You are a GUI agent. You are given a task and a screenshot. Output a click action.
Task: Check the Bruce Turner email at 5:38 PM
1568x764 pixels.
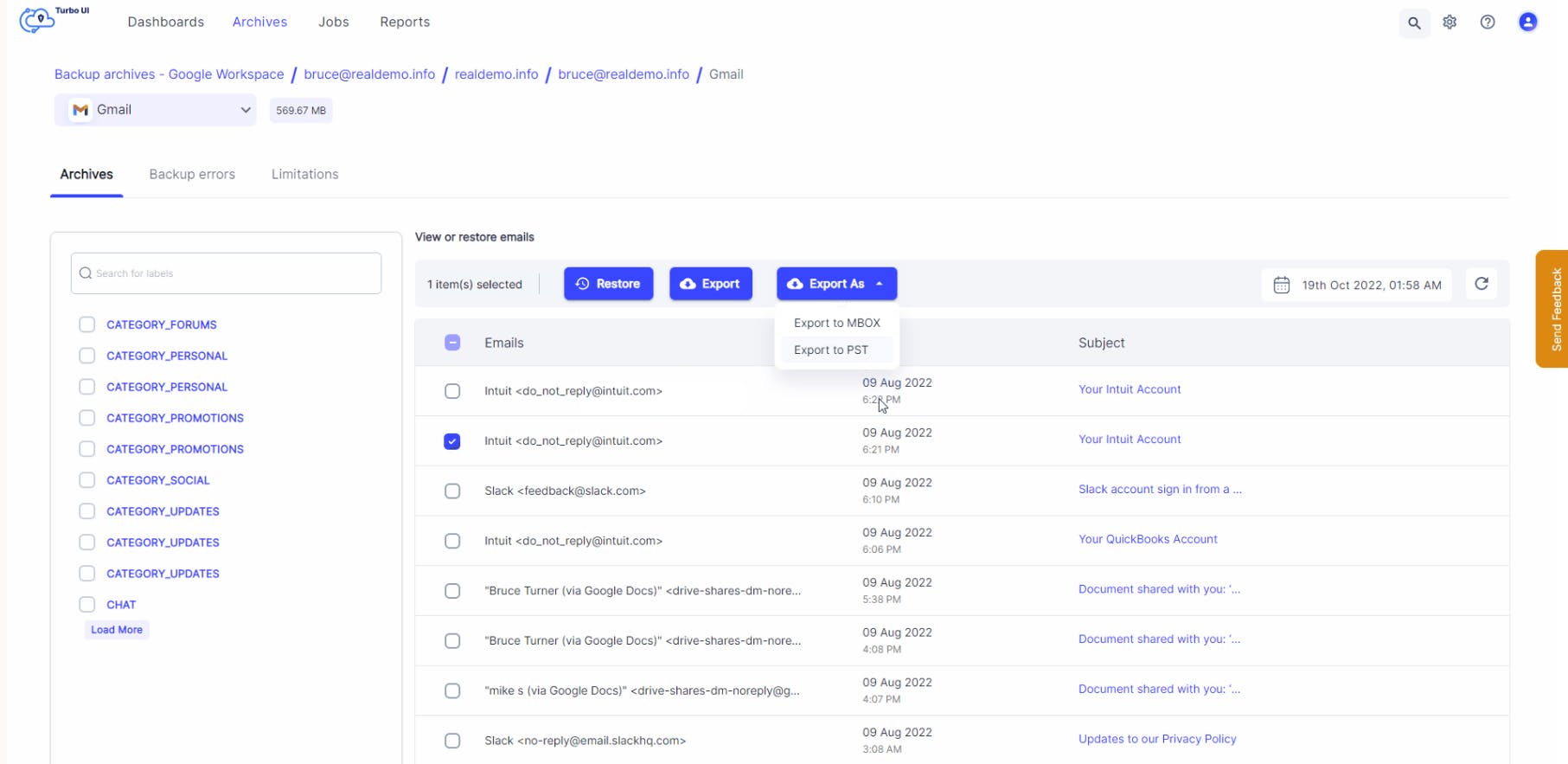pos(452,591)
